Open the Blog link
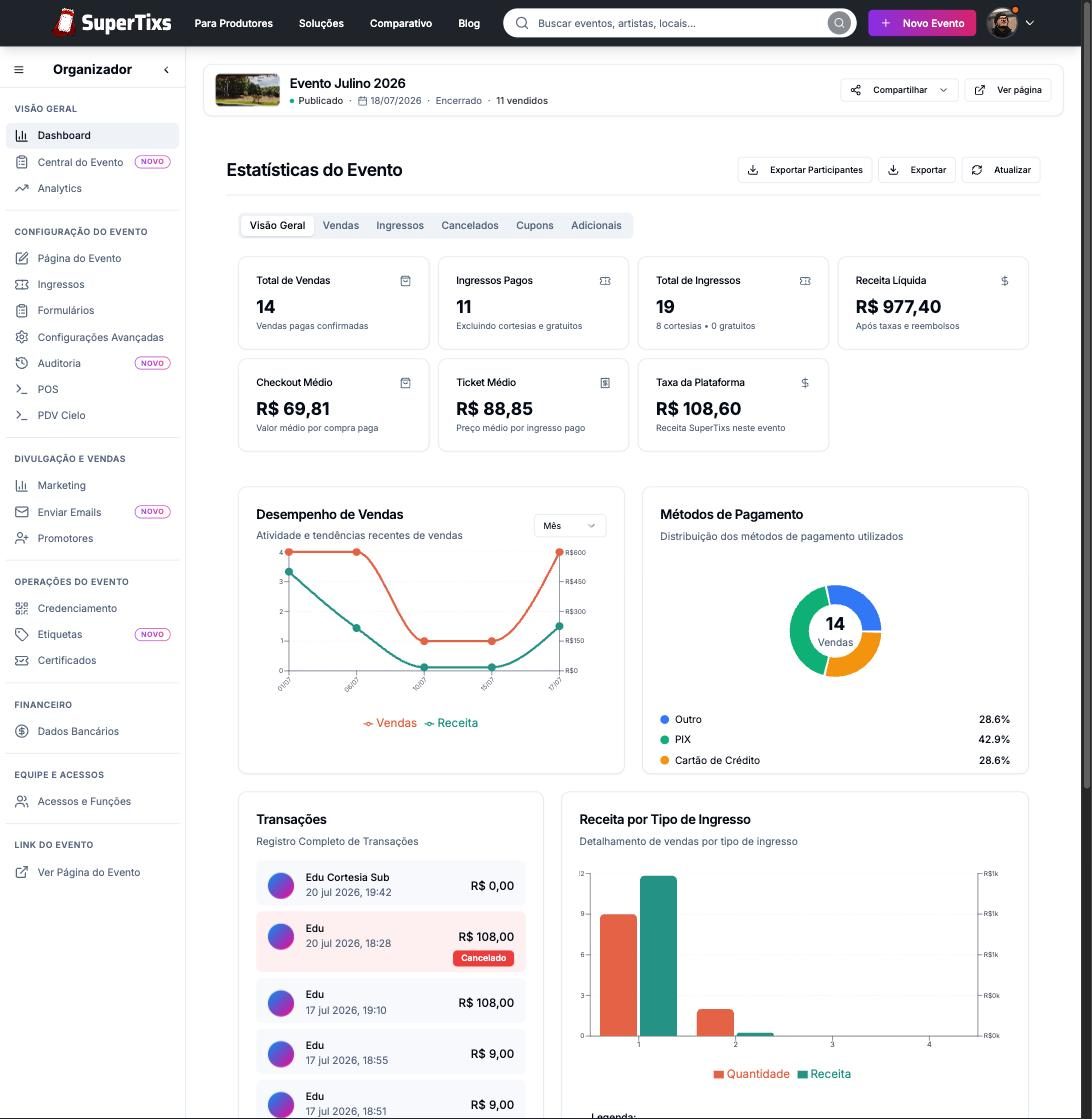This screenshot has width=1092, height=1119. tap(469, 23)
